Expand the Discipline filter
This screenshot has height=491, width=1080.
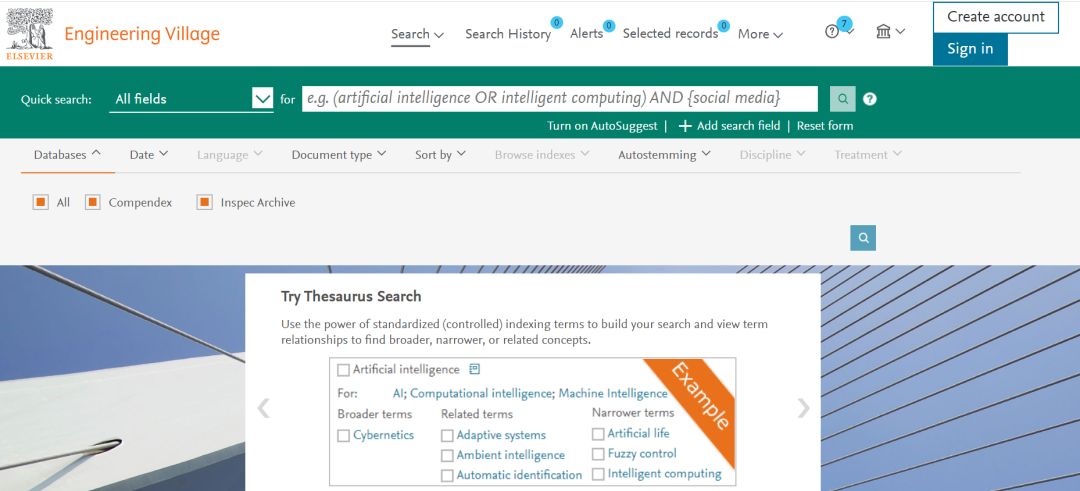tap(773, 155)
